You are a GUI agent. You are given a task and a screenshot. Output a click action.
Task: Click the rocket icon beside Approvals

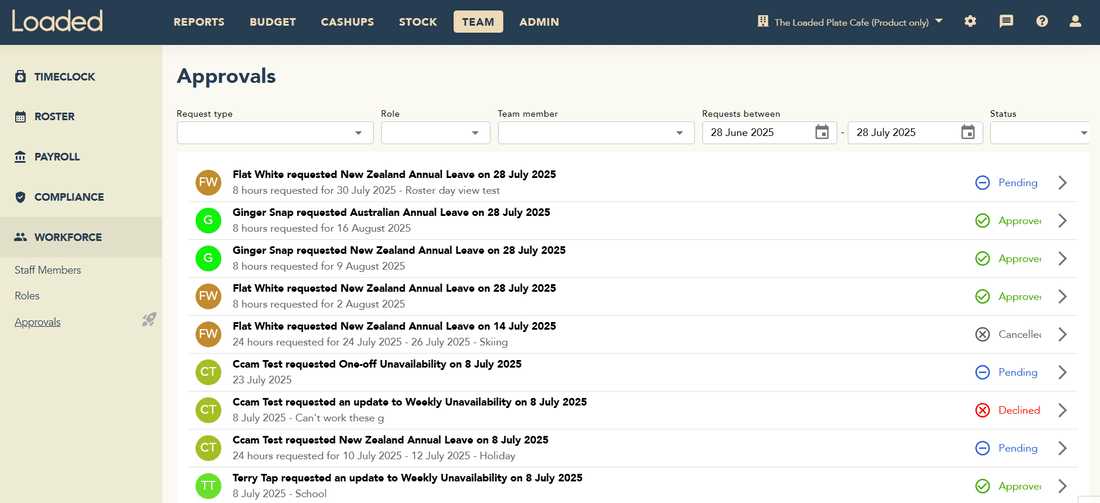pos(149,320)
